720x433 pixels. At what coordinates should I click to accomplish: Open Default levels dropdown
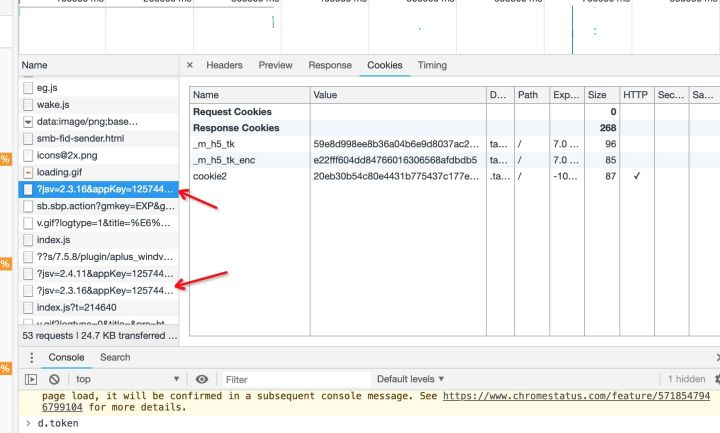coord(411,379)
